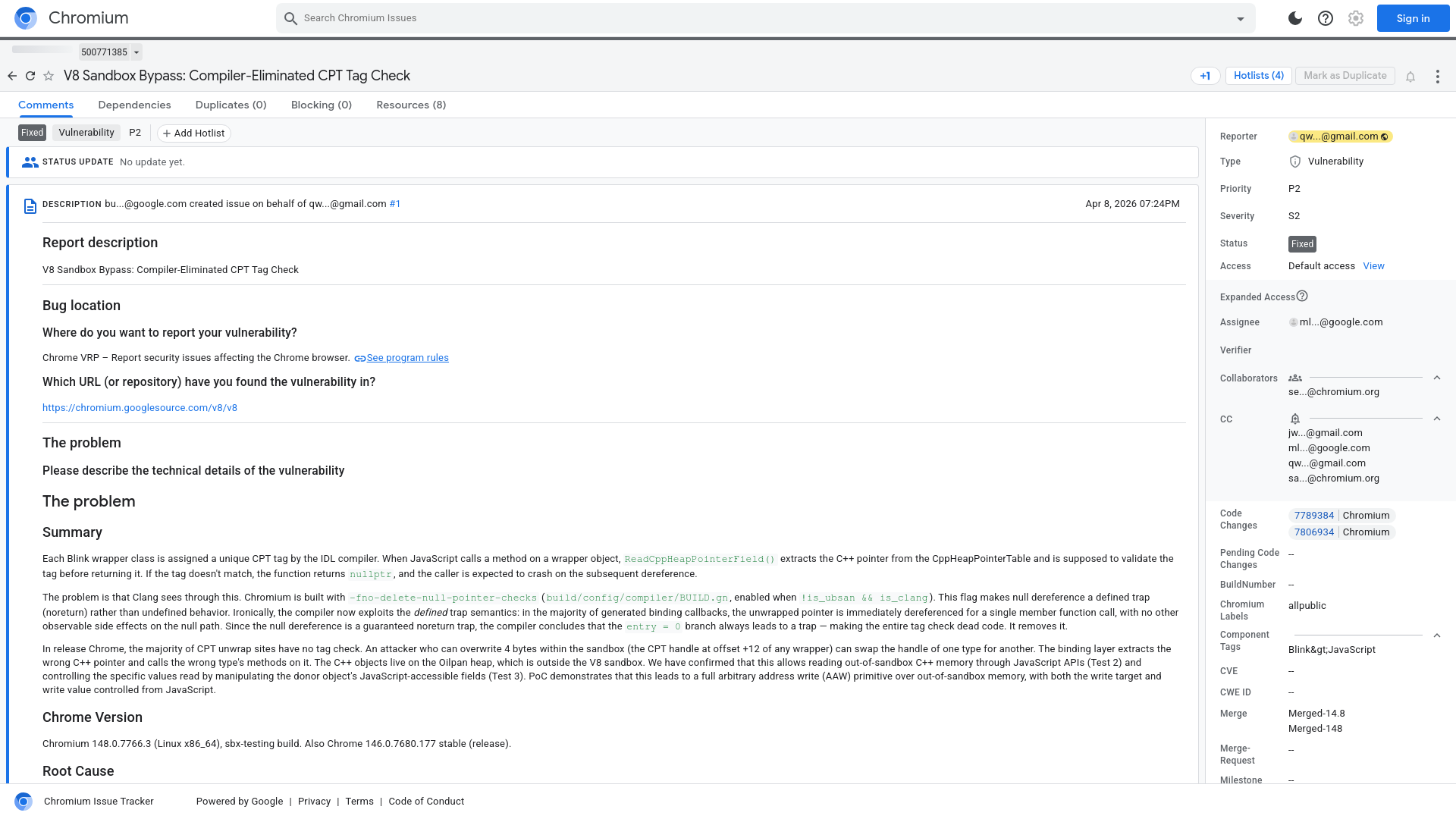Click the Merged-148 merge label
This screenshot has height=819, width=1456.
pyautogui.click(x=1315, y=729)
